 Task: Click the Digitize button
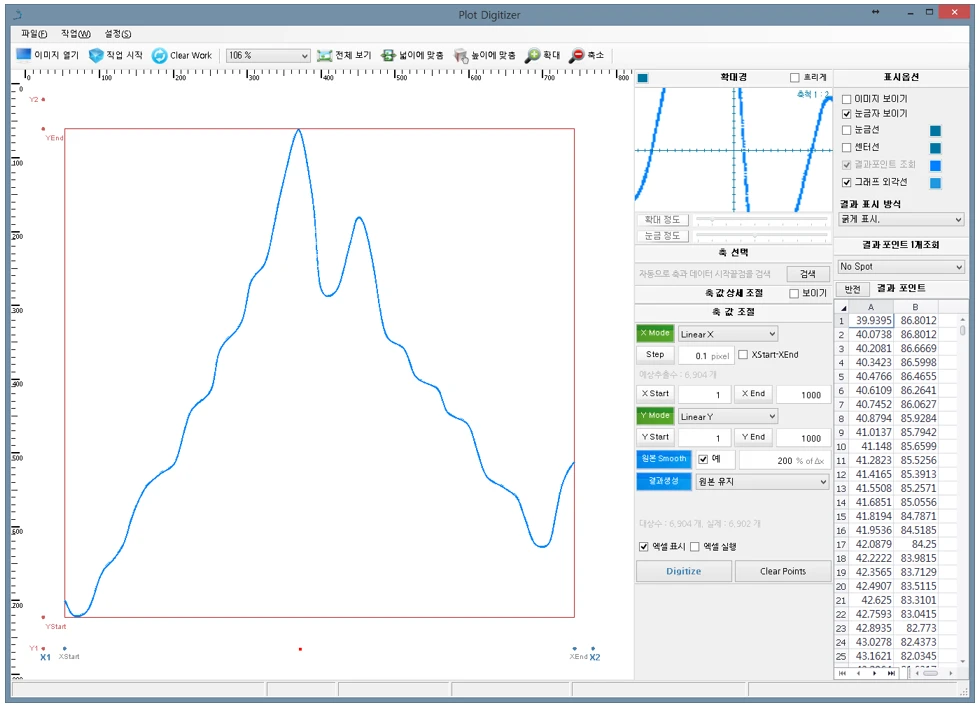click(684, 571)
